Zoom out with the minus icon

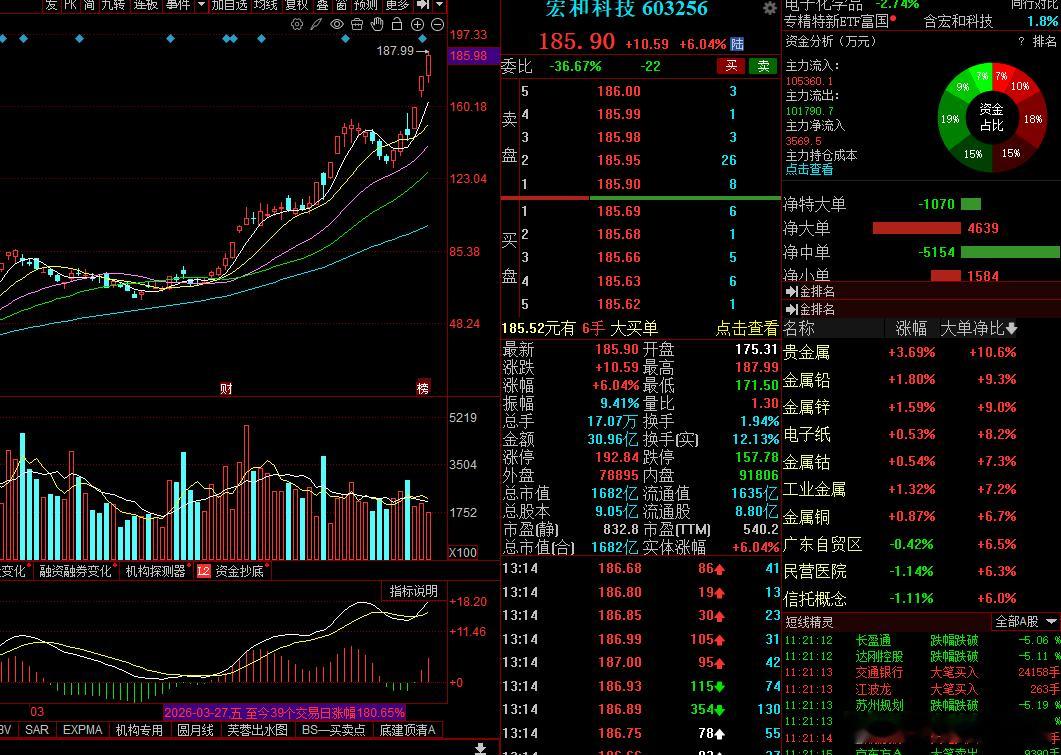pyautogui.click(x=438, y=25)
